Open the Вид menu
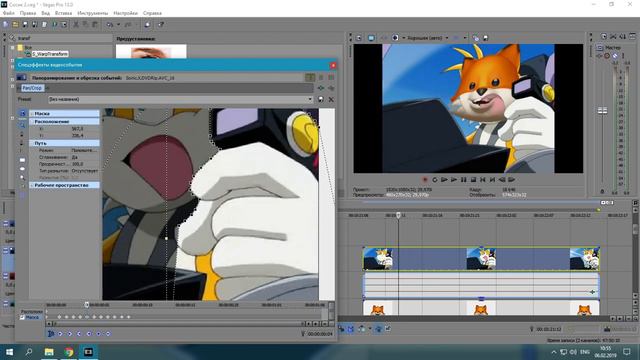 [x=45, y=13]
